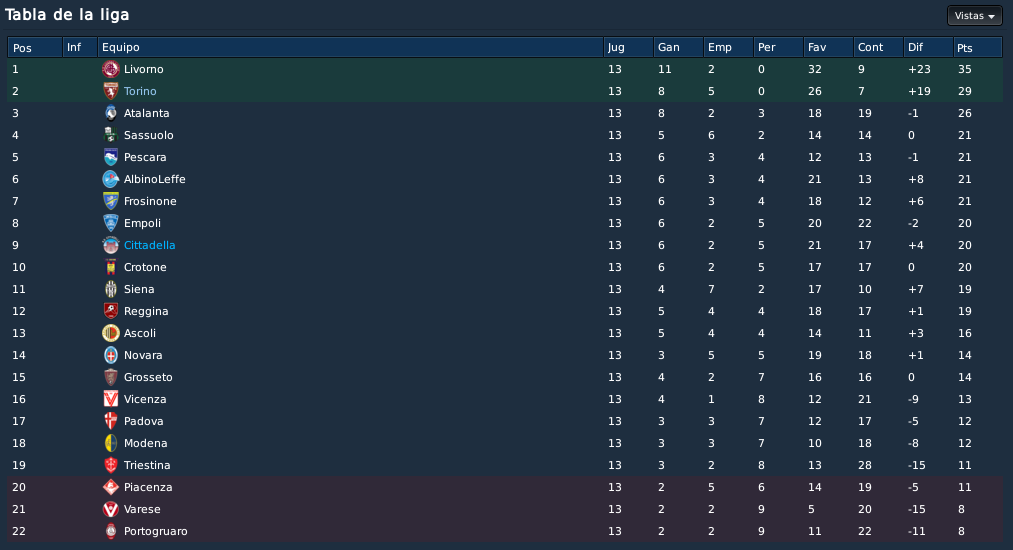Sort table by Pts column header
Viewport: 1013px width, 550px height.
coord(977,47)
